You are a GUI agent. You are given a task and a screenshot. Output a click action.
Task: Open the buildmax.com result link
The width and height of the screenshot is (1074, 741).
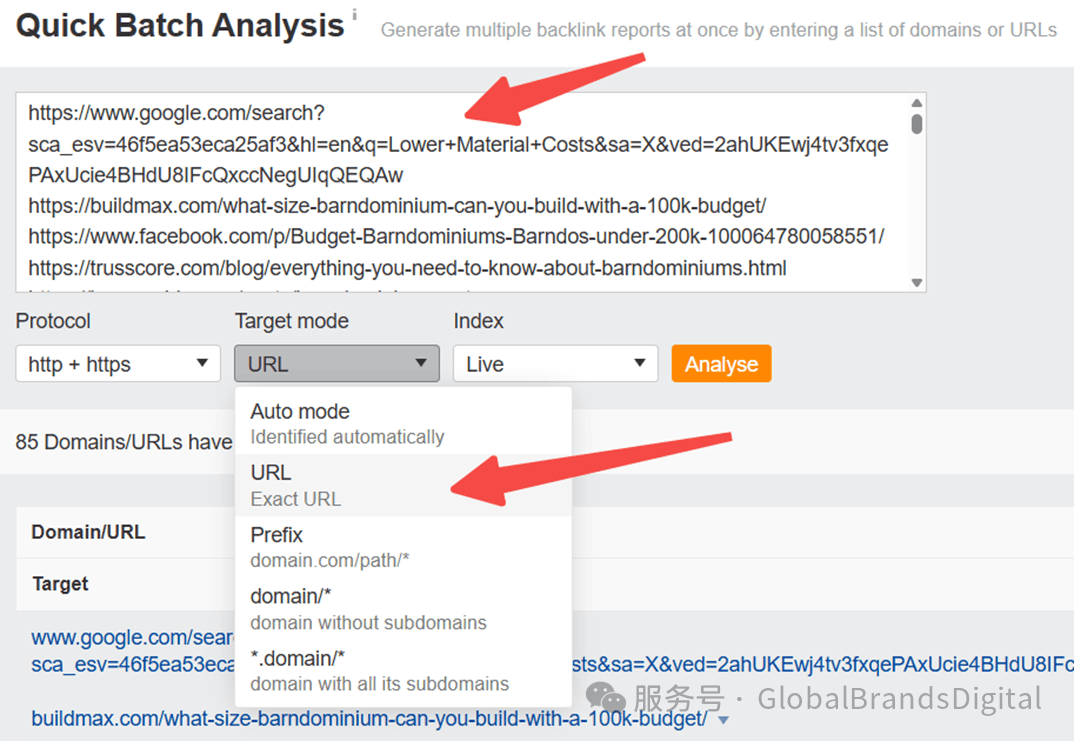369,718
